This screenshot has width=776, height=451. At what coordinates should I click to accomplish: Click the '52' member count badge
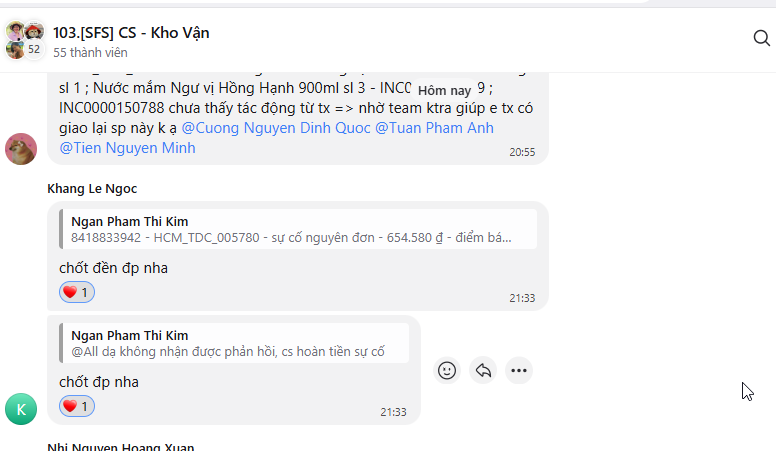[34, 50]
